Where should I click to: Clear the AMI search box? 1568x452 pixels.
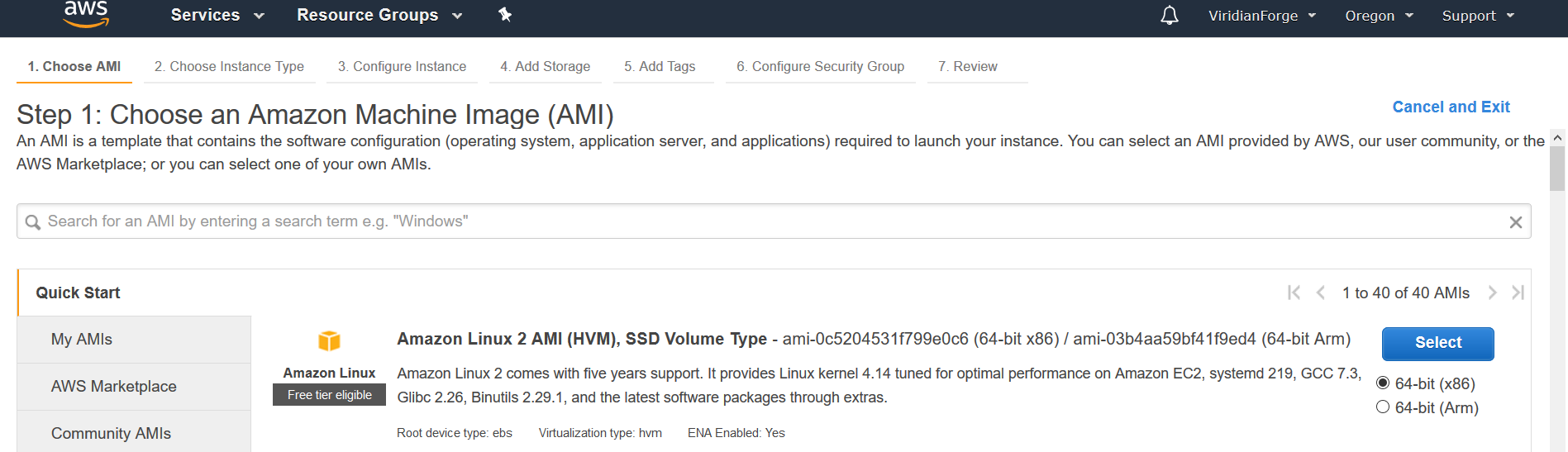click(1515, 222)
